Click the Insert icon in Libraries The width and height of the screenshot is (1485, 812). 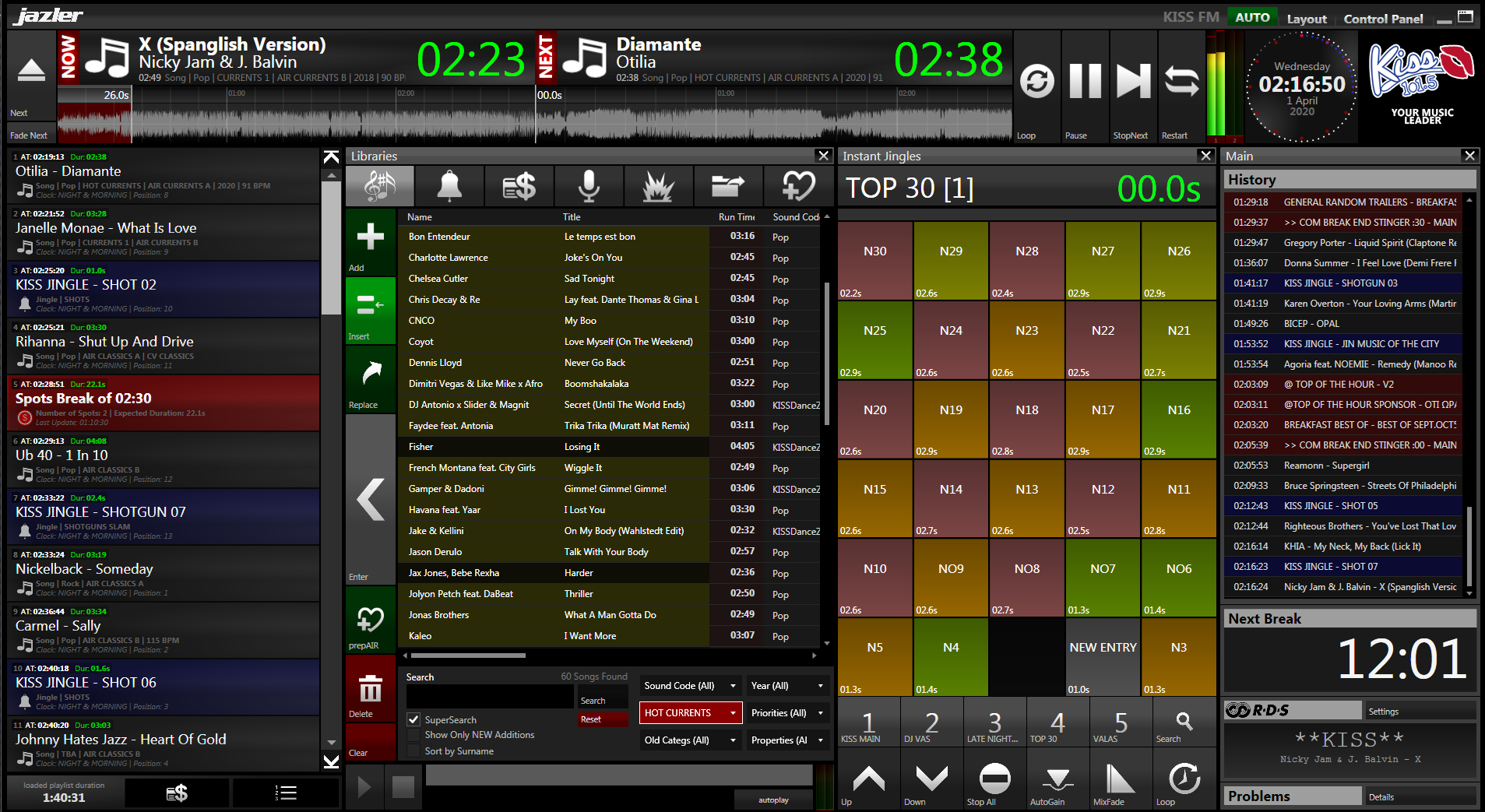(x=371, y=305)
